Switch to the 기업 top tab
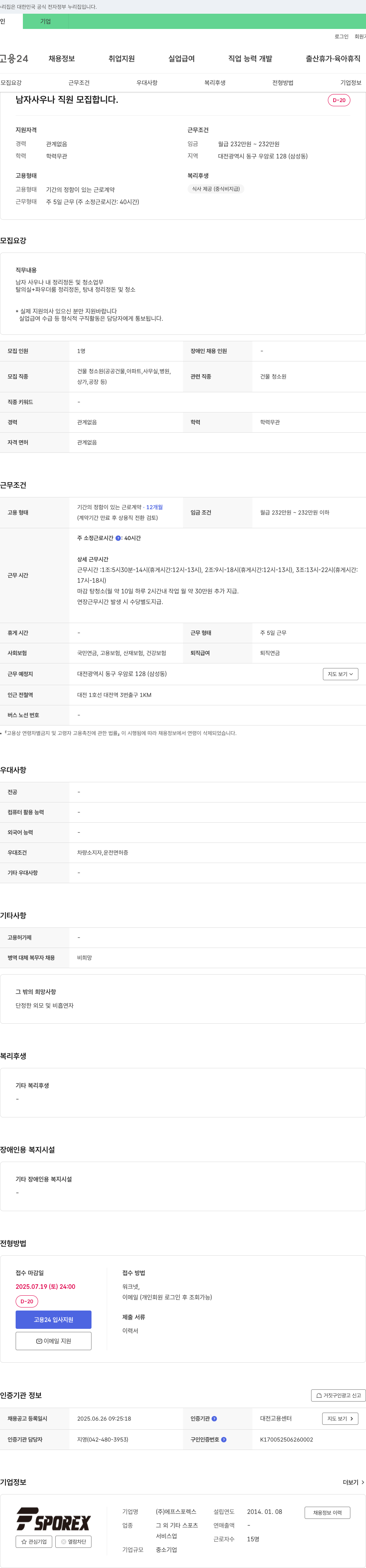Image resolution: width=366 pixels, height=1568 pixels. [46, 21]
